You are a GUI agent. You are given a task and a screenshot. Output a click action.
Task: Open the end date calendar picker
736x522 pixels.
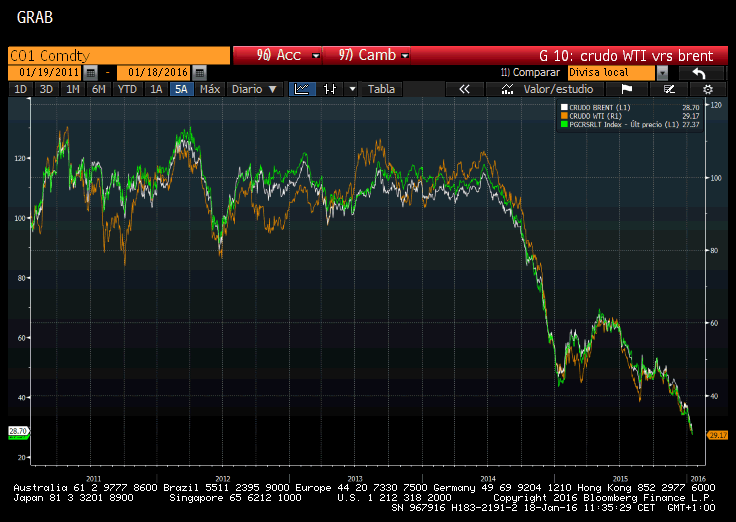pyautogui.click(x=199, y=73)
